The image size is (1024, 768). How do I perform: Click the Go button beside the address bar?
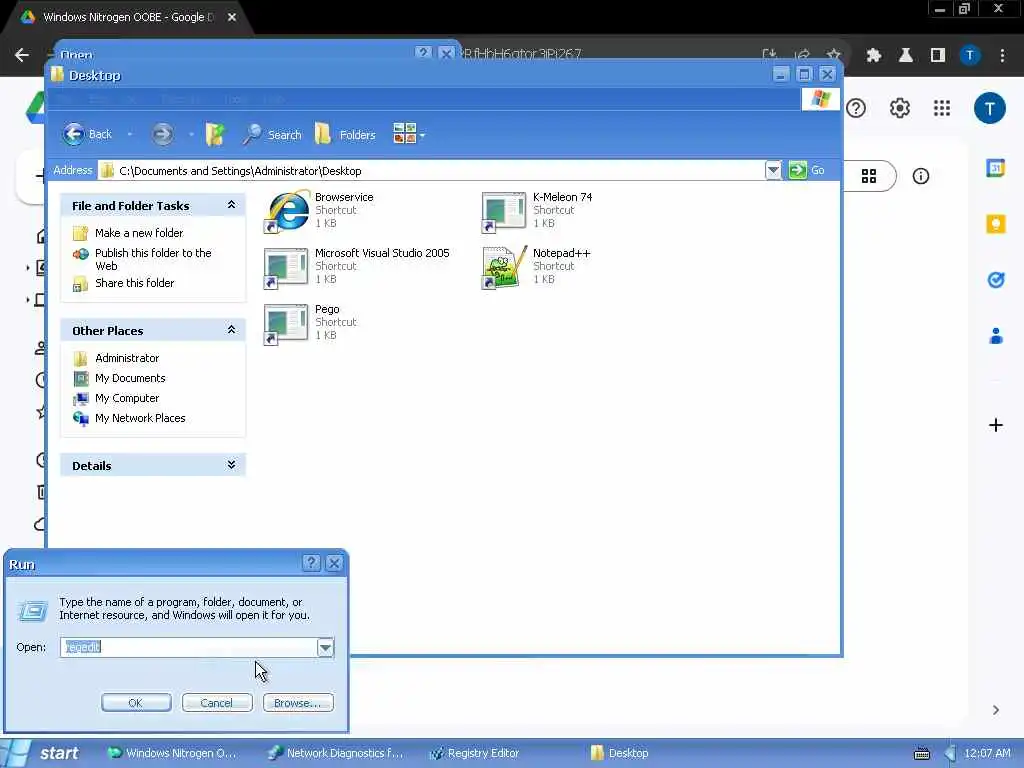(x=807, y=170)
